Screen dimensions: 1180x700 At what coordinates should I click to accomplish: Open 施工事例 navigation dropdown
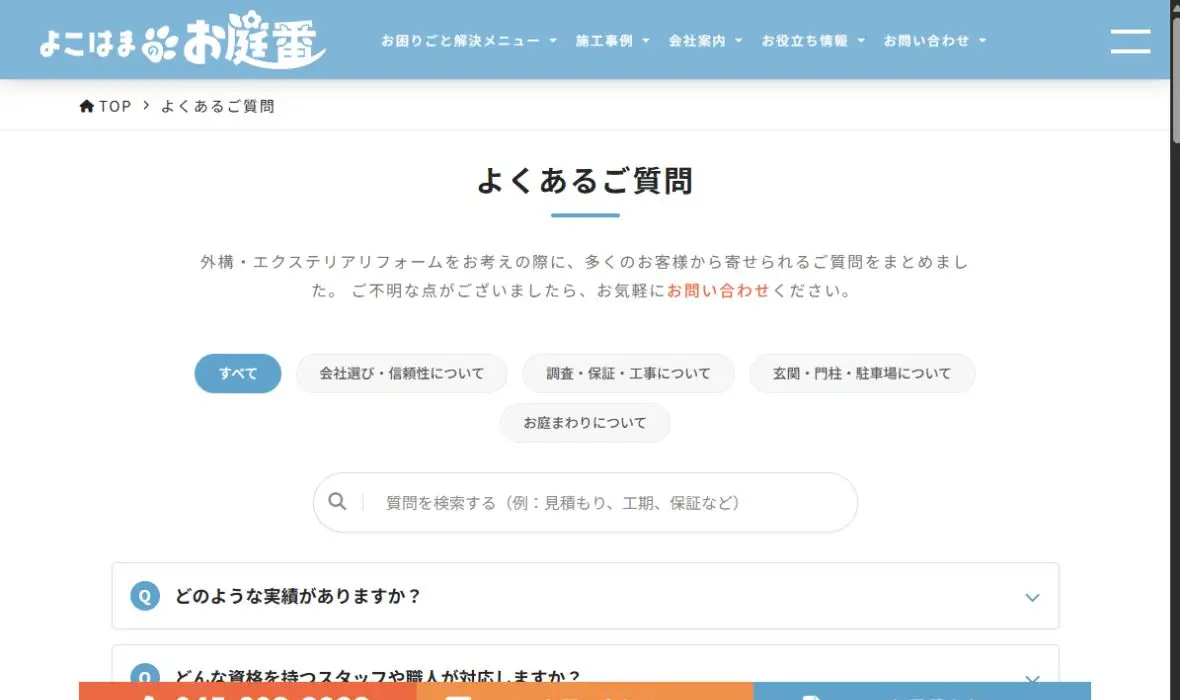pos(612,41)
